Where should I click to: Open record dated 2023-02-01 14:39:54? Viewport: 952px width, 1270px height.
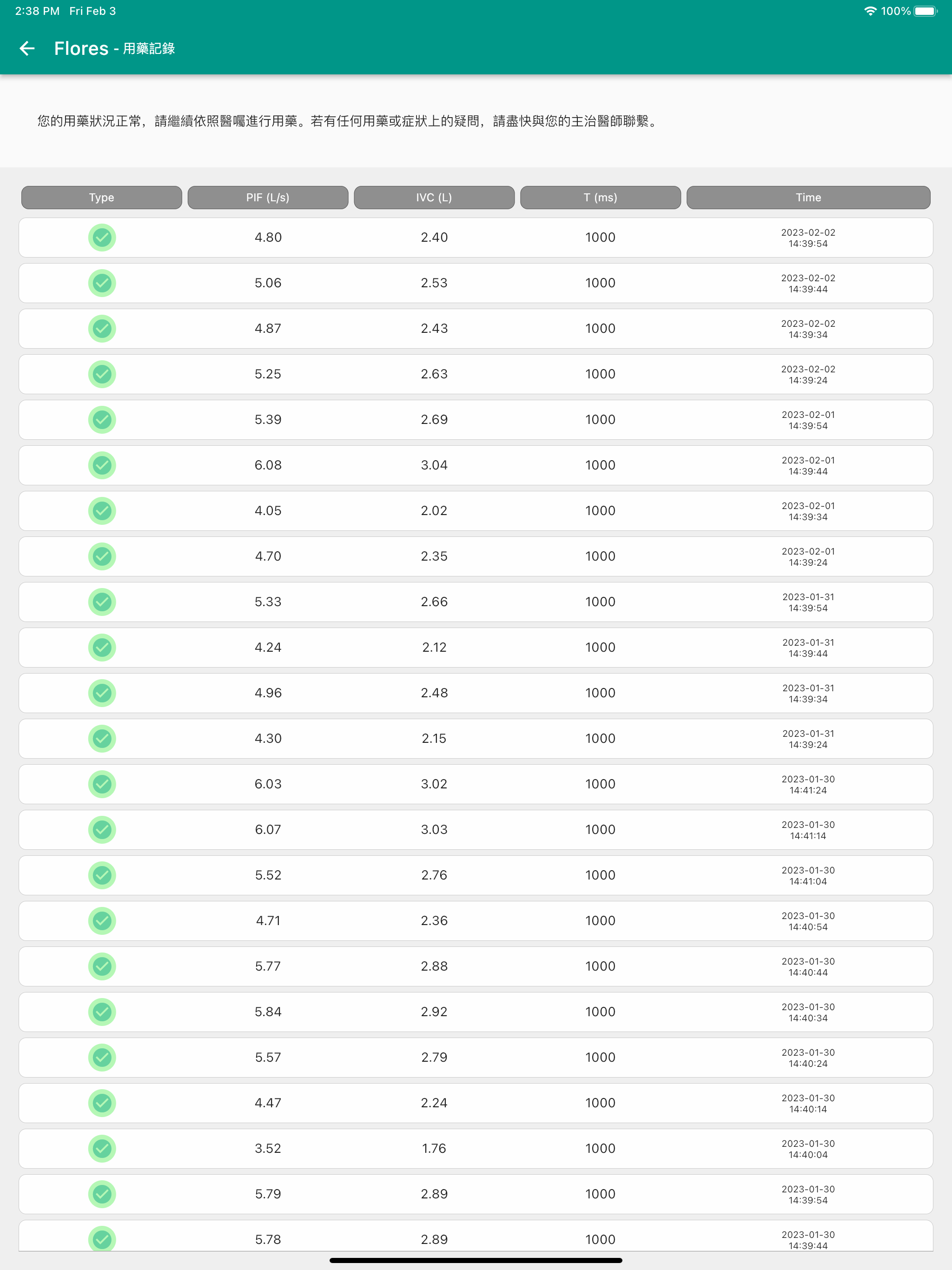[476, 420]
